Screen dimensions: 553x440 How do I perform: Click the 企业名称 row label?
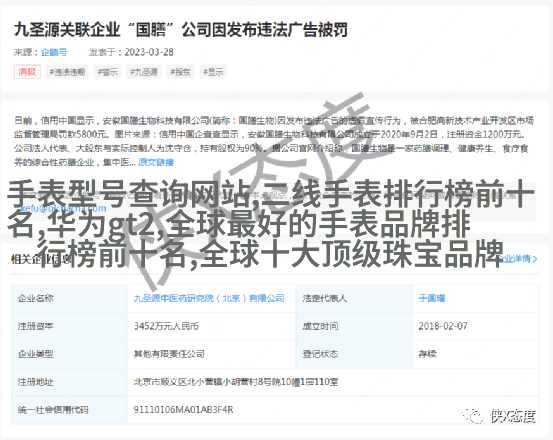pyautogui.click(x=36, y=298)
